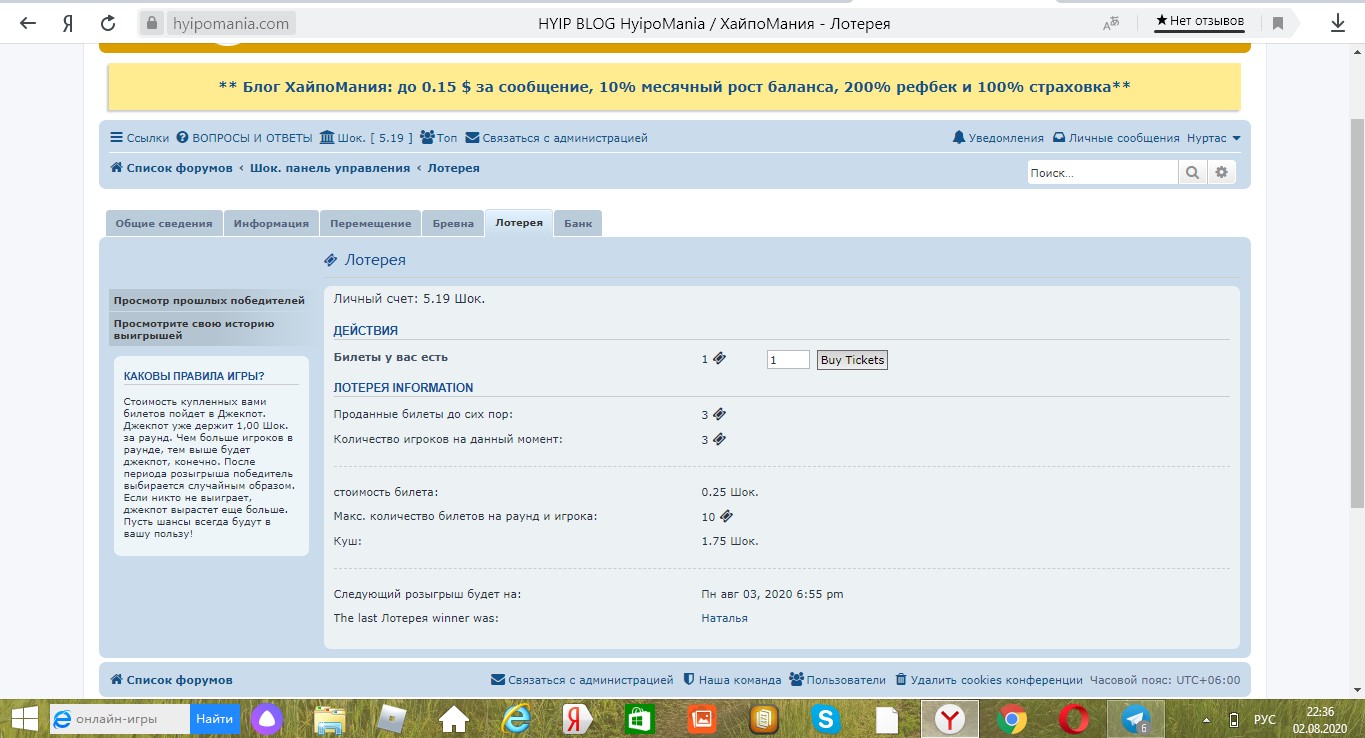Open browser downloads arrow icon
This screenshot has height=738, width=1365.
pos(1338,23)
